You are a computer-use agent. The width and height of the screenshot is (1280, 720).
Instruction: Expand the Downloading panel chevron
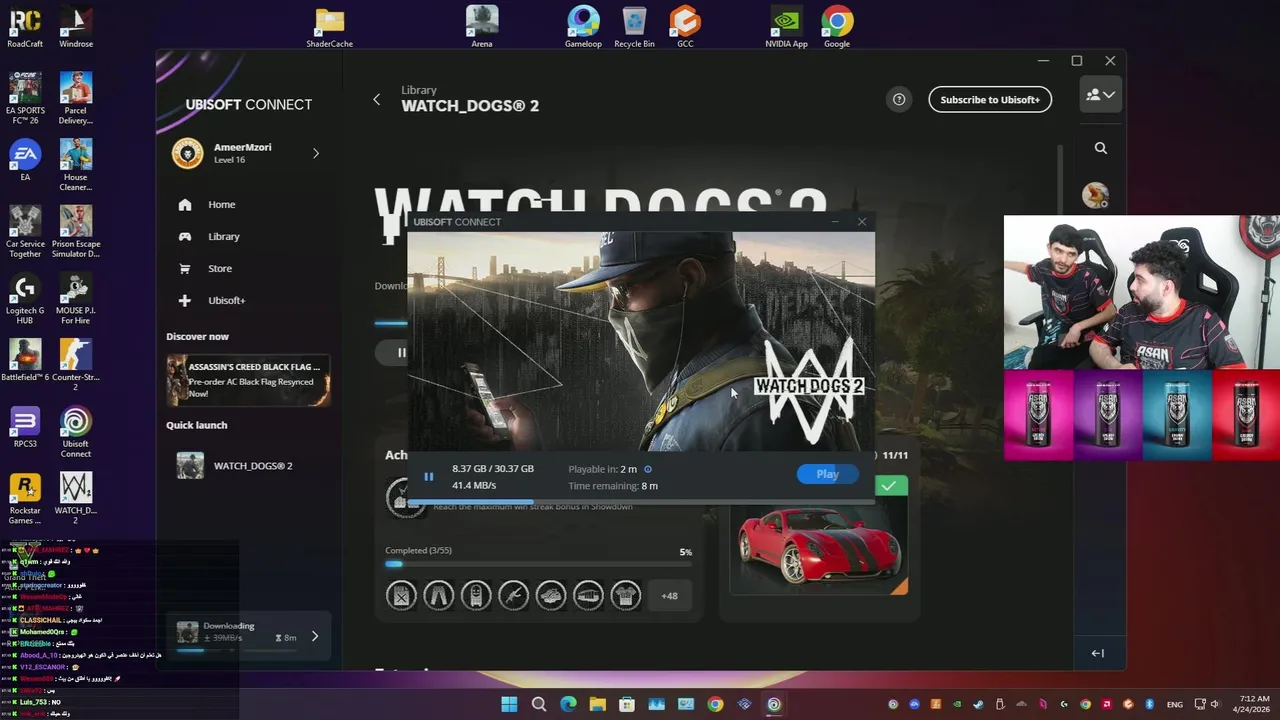pyautogui.click(x=315, y=636)
